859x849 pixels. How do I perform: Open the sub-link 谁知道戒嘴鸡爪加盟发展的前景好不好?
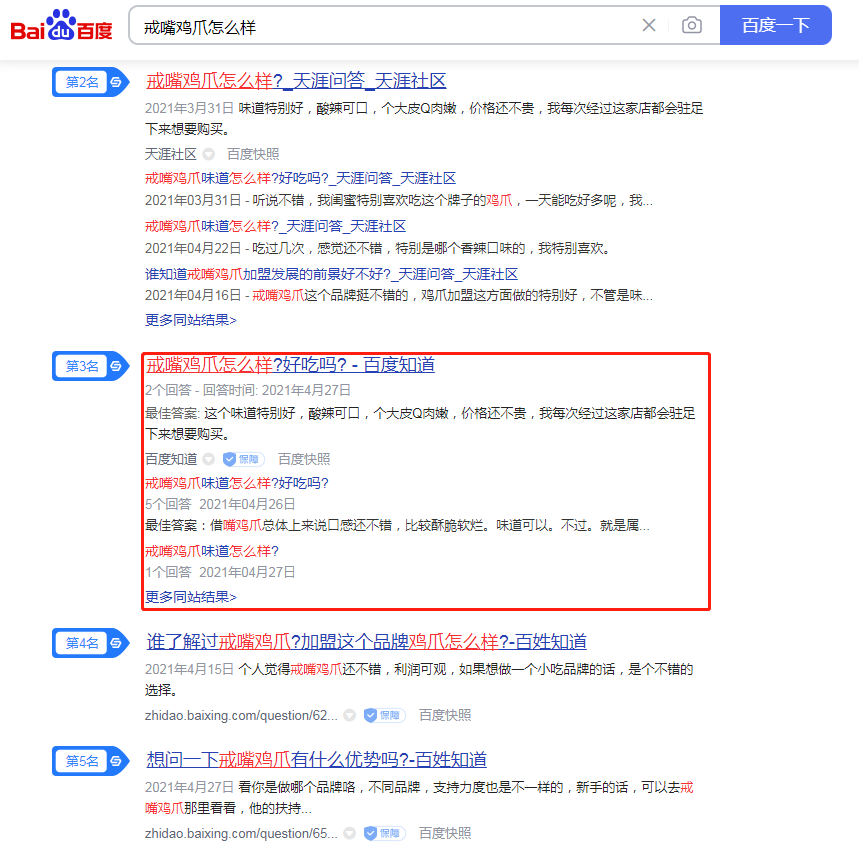point(331,274)
